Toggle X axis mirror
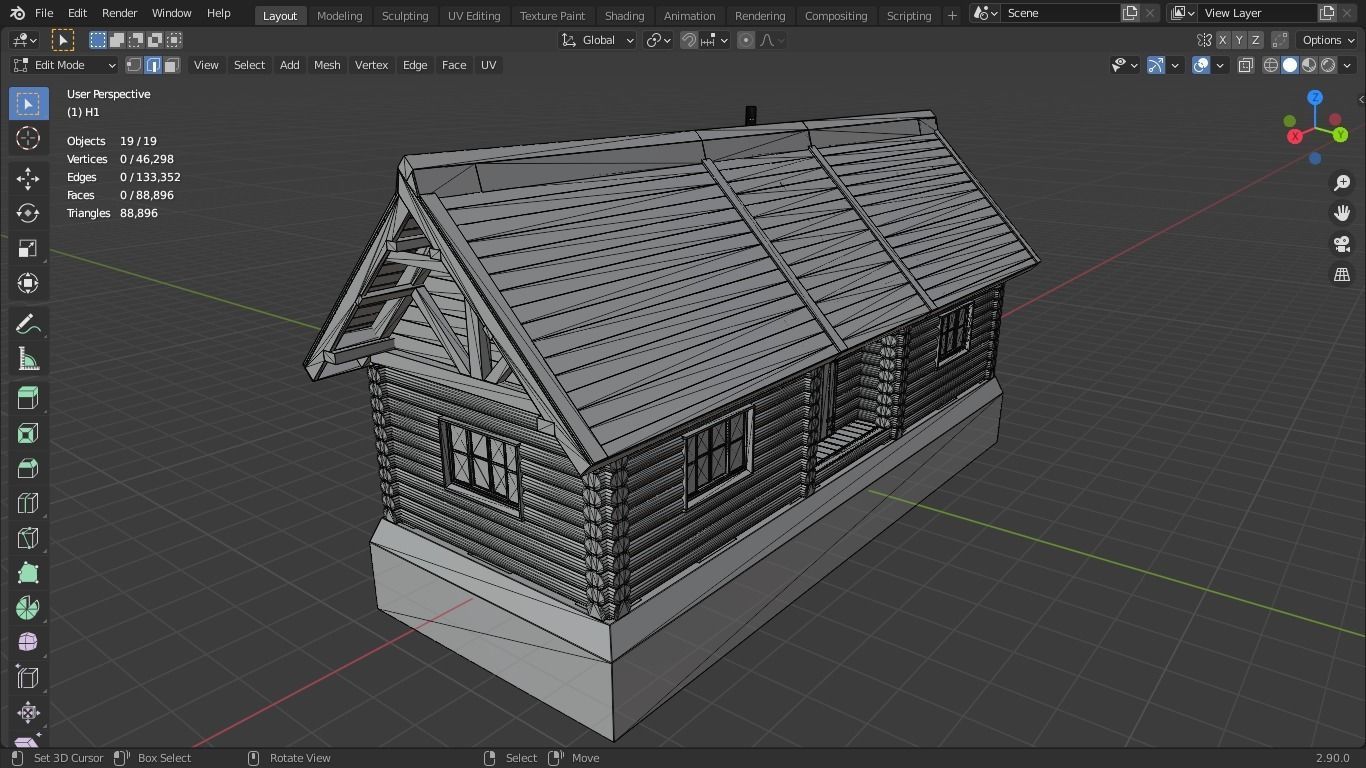Image resolution: width=1366 pixels, height=768 pixels. (1222, 40)
